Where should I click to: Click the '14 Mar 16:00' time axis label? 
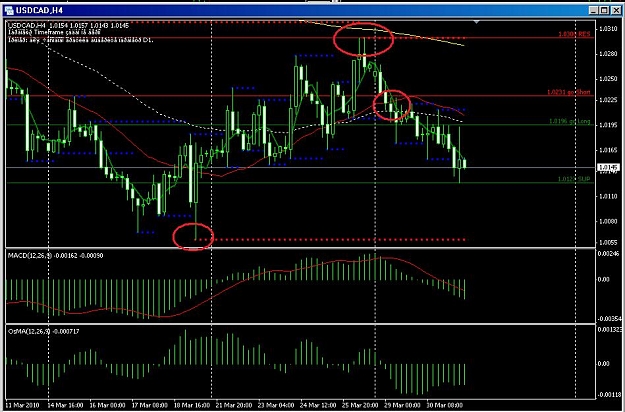(66, 405)
